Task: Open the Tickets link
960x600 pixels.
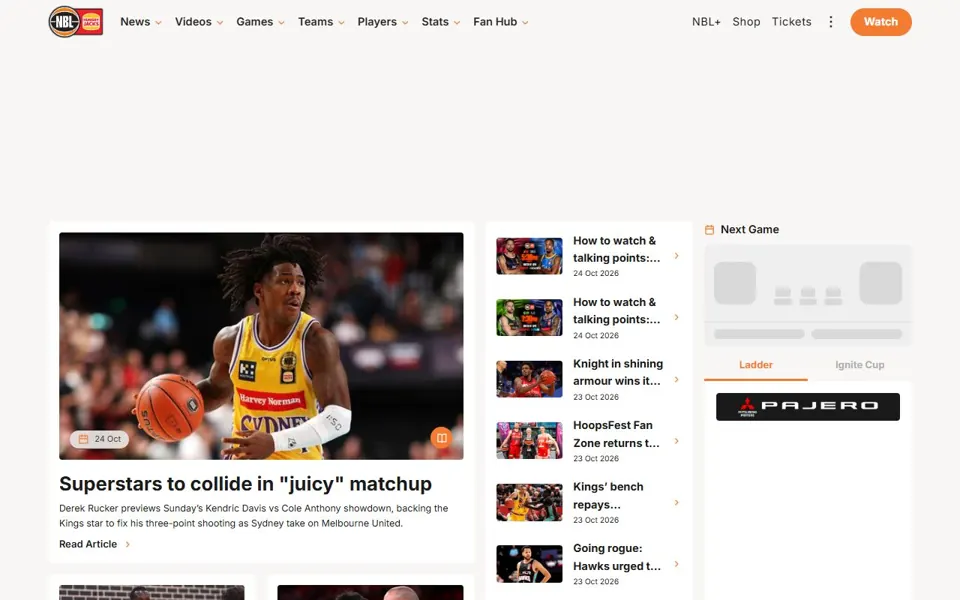Action: [x=791, y=22]
